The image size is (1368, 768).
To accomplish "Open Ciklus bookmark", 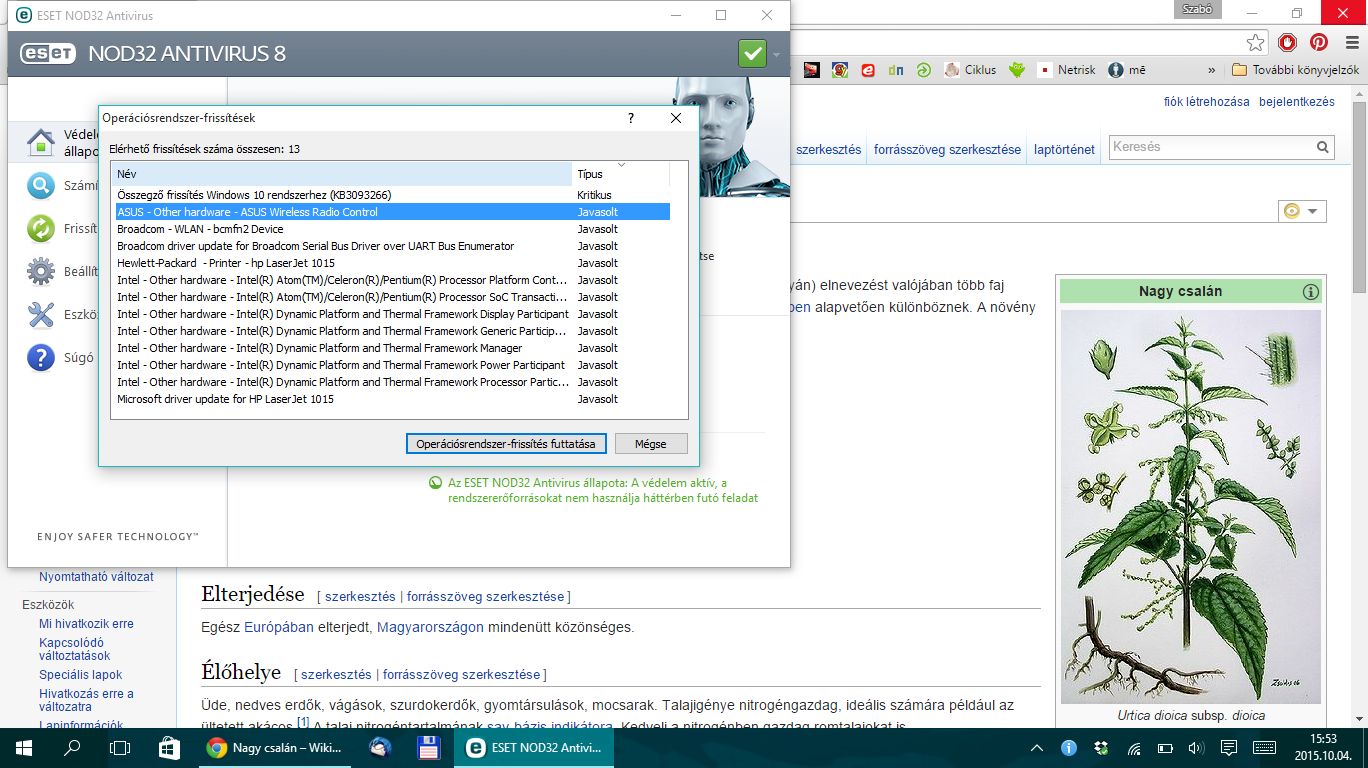I will tap(969, 70).
